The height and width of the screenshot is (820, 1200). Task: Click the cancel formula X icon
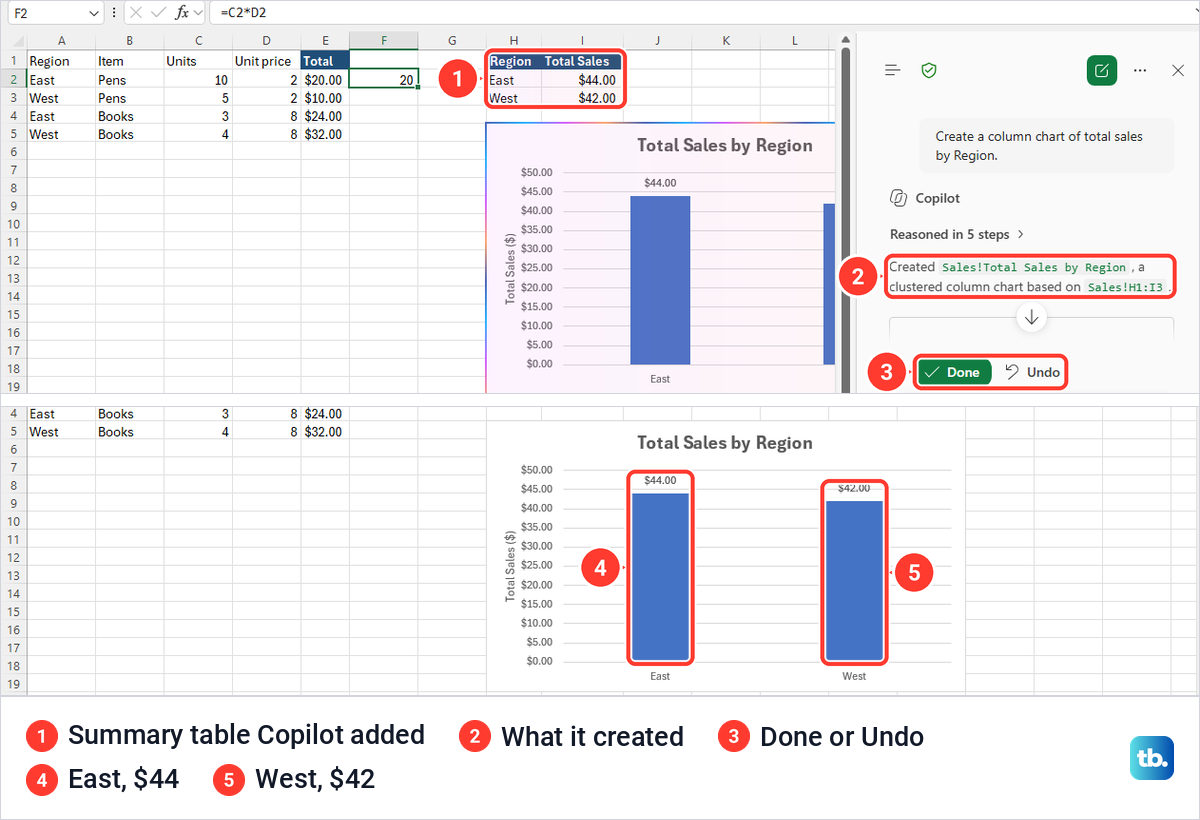pos(136,13)
